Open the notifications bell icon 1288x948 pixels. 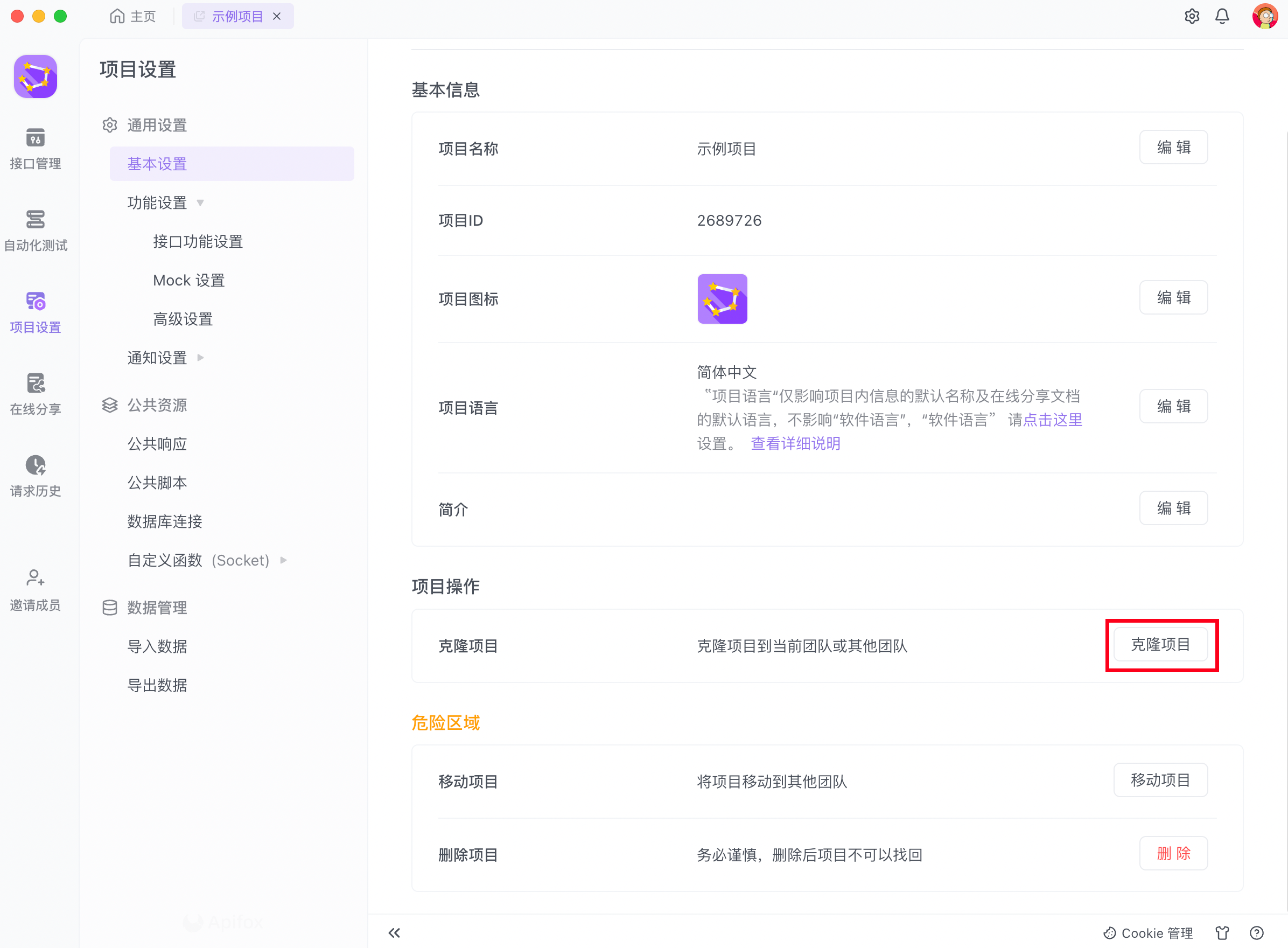pos(1222,16)
